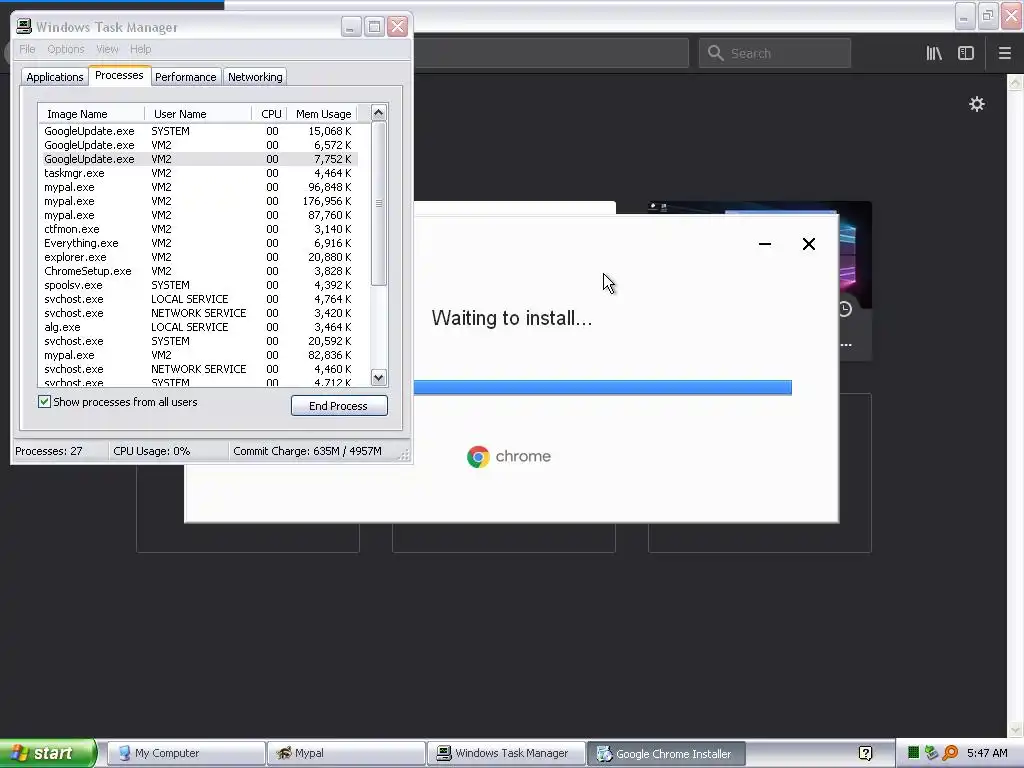The height and width of the screenshot is (768, 1024).
Task: Open the Task Manager File menu
Action: pos(27,49)
